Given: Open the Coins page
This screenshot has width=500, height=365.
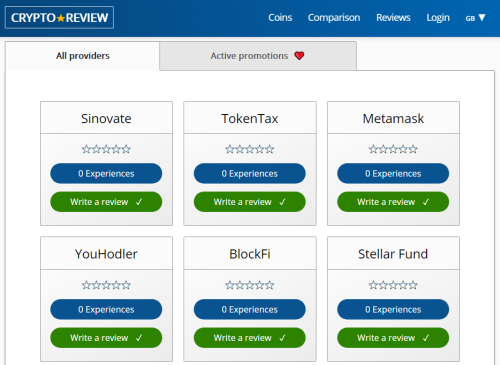Looking at the screenshot, I should [x=280, y=18].
